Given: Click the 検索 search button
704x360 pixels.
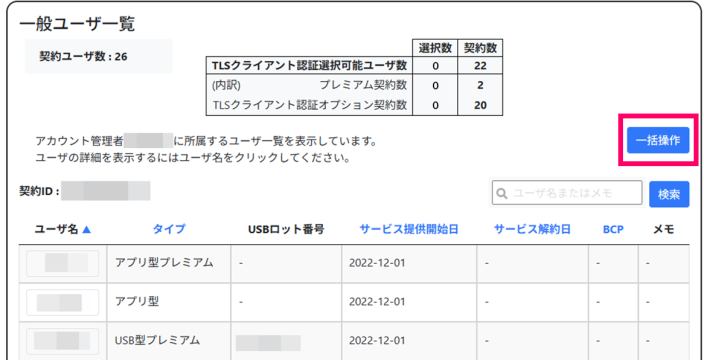Looking at the screenshot, I should tap(669, 194).
